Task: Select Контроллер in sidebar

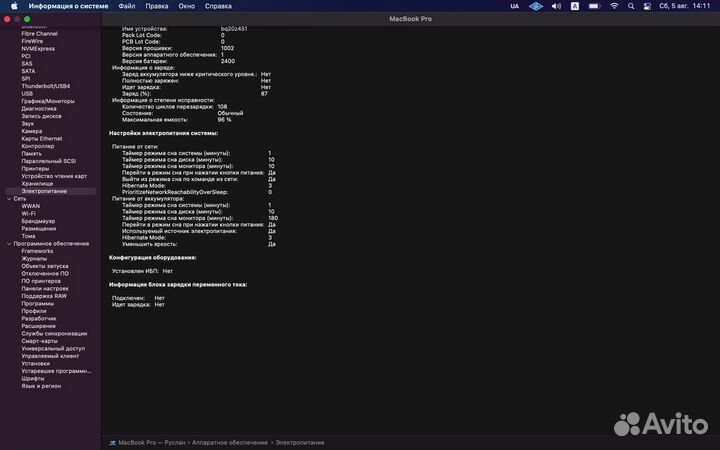Action: pos(38,146)
